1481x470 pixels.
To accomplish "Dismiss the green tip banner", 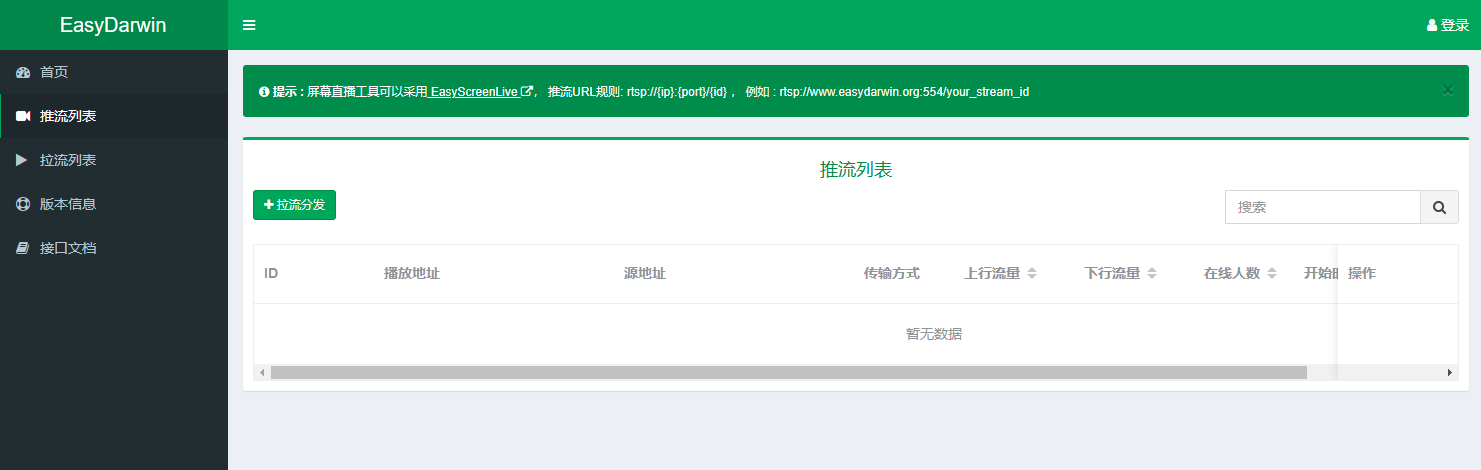I will click(1447, 90).
